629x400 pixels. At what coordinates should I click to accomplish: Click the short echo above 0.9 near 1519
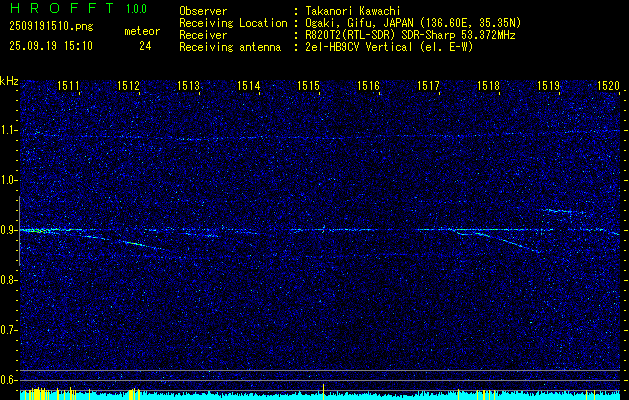[562, 211]
